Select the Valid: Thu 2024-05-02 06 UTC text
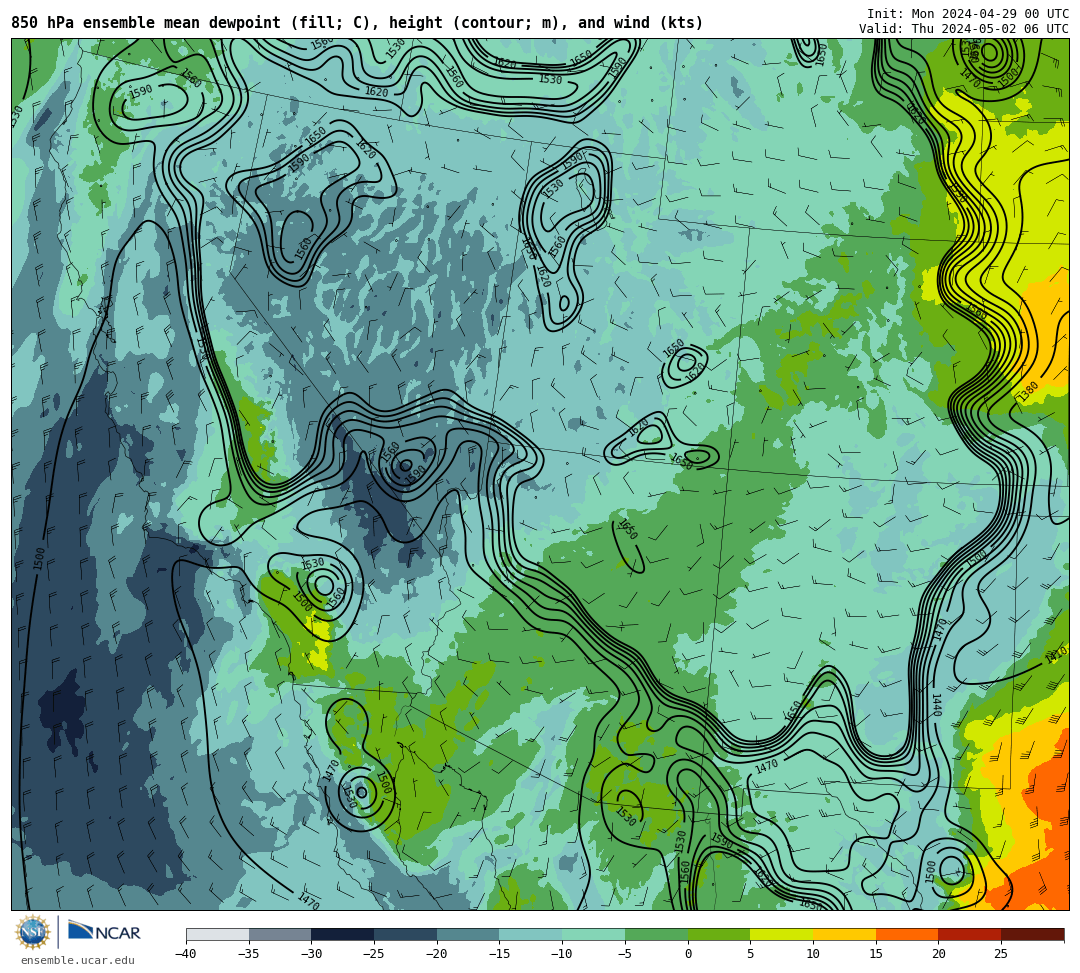This screenshot has height=973, width=1080. (x=964, y=29)
